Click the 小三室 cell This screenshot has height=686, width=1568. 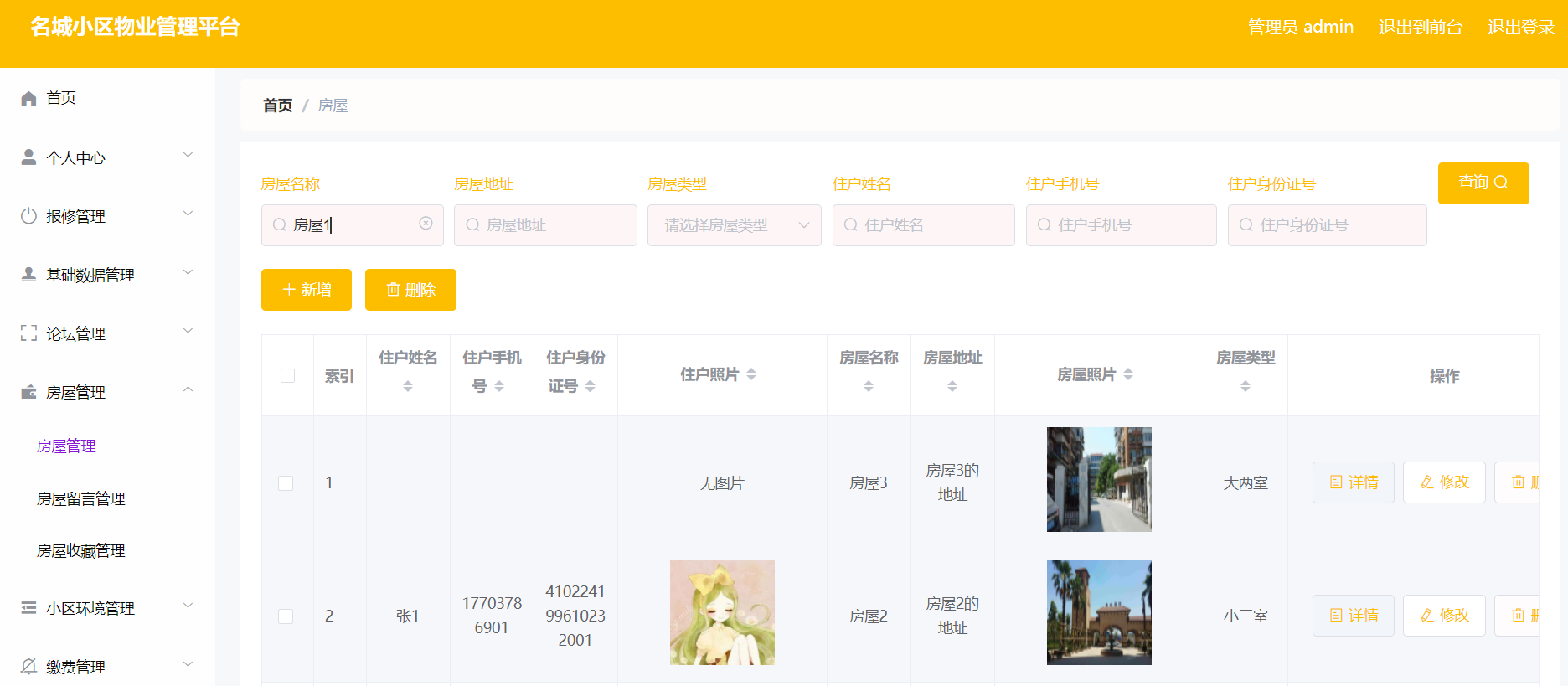[x=1246, y=616]
